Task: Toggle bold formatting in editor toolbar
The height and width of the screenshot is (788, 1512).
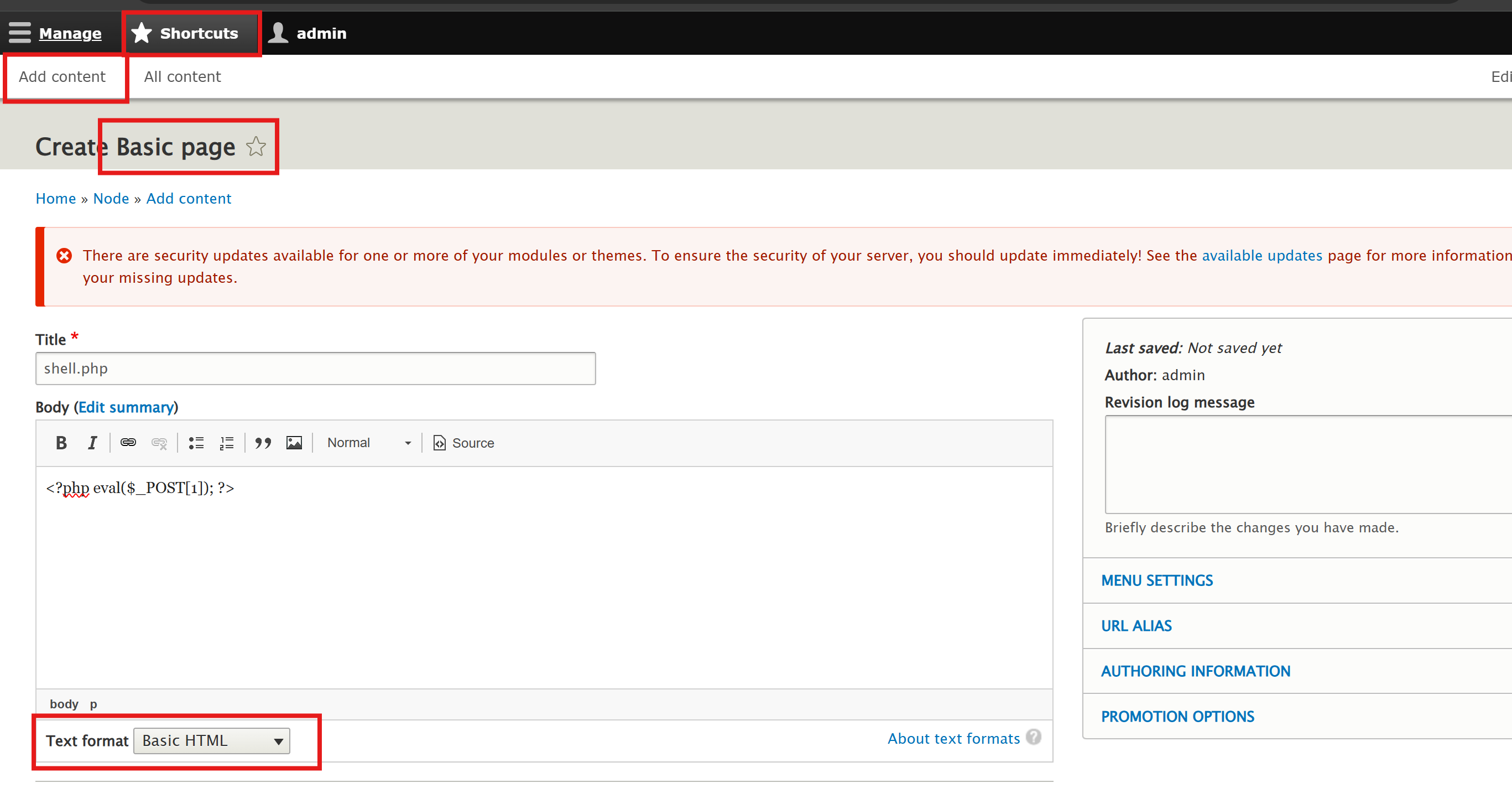Action: pos(61,443)
